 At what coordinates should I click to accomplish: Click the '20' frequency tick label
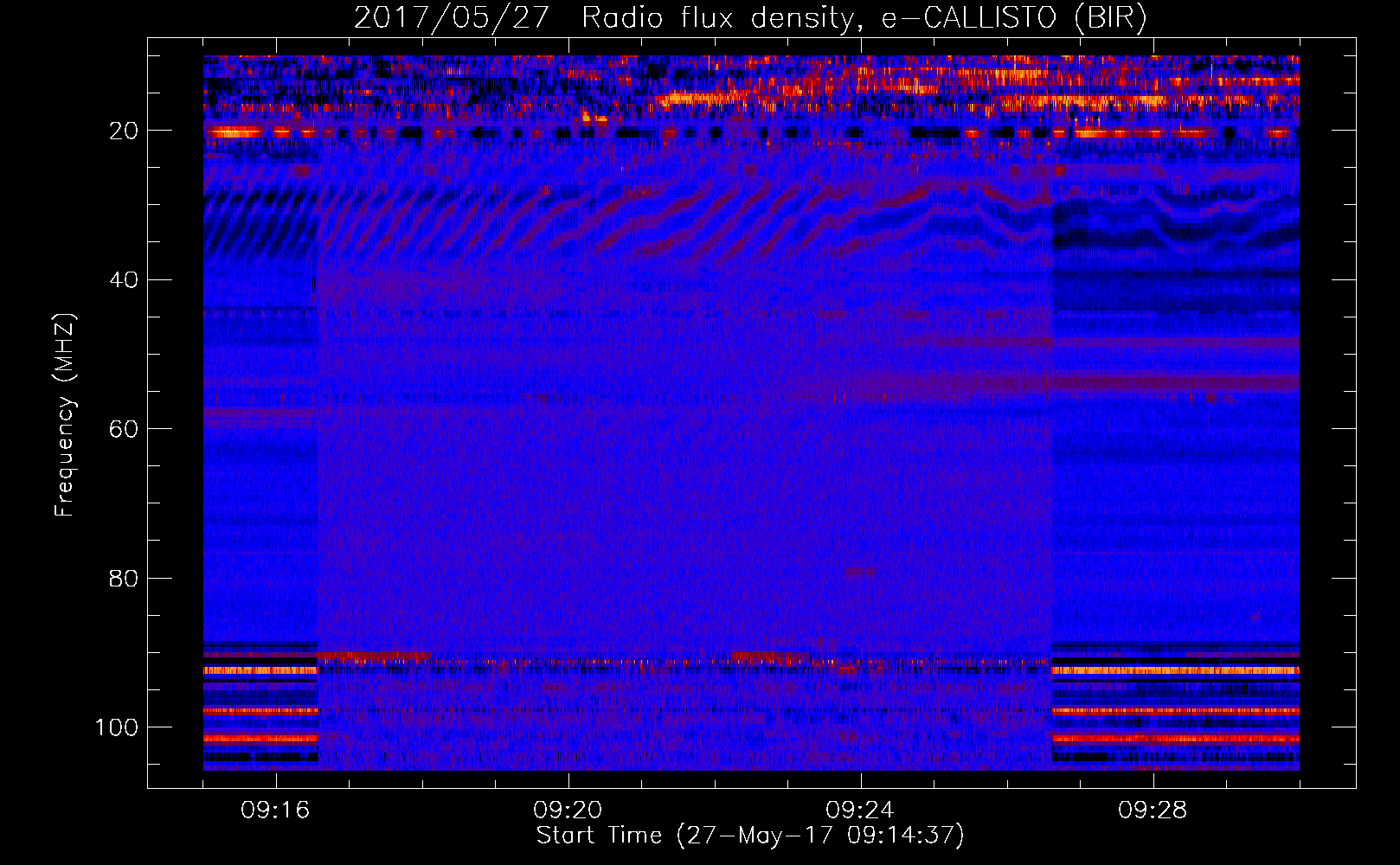[x=124, y=131]
